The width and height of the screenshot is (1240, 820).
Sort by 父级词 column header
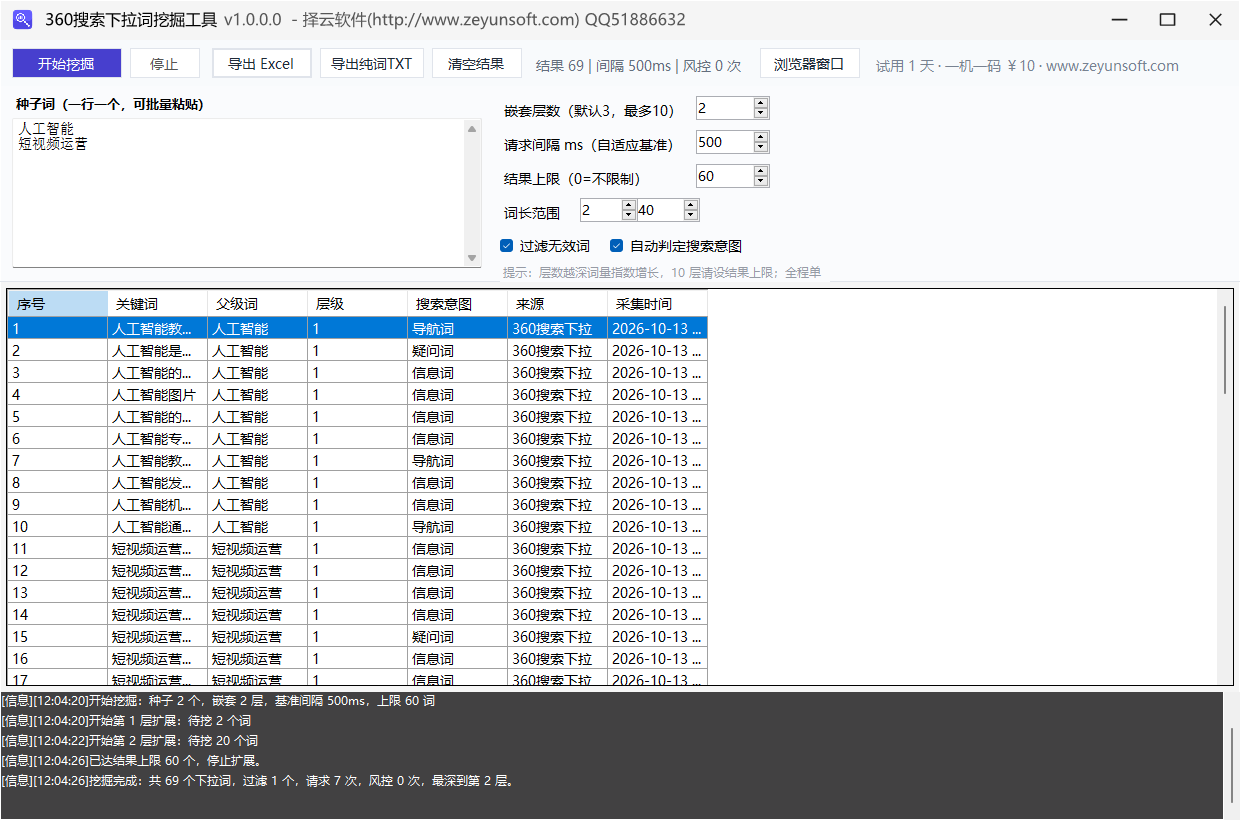[257, 304]
